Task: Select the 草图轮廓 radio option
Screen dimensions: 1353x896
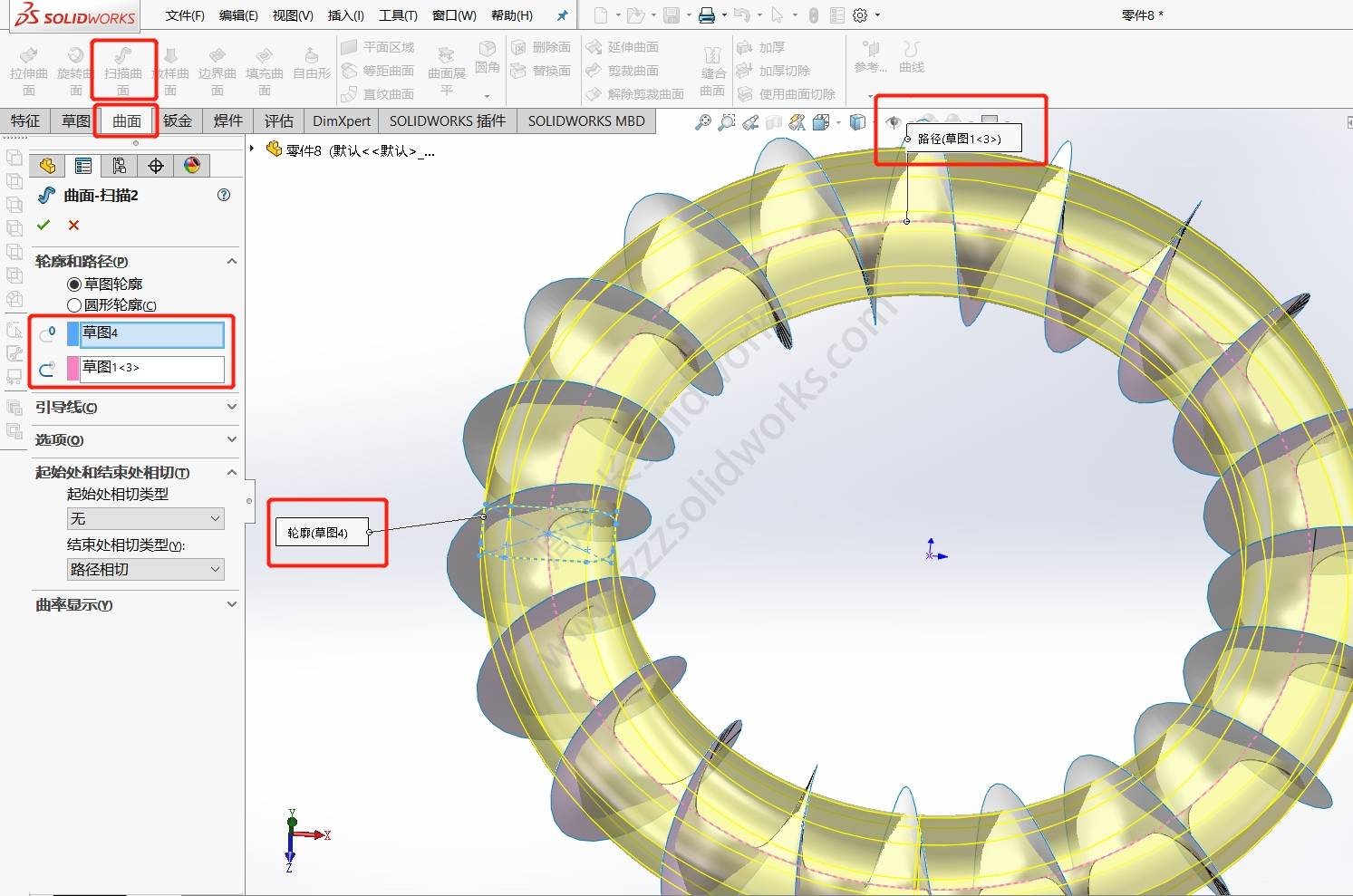Action: [74, 284]
